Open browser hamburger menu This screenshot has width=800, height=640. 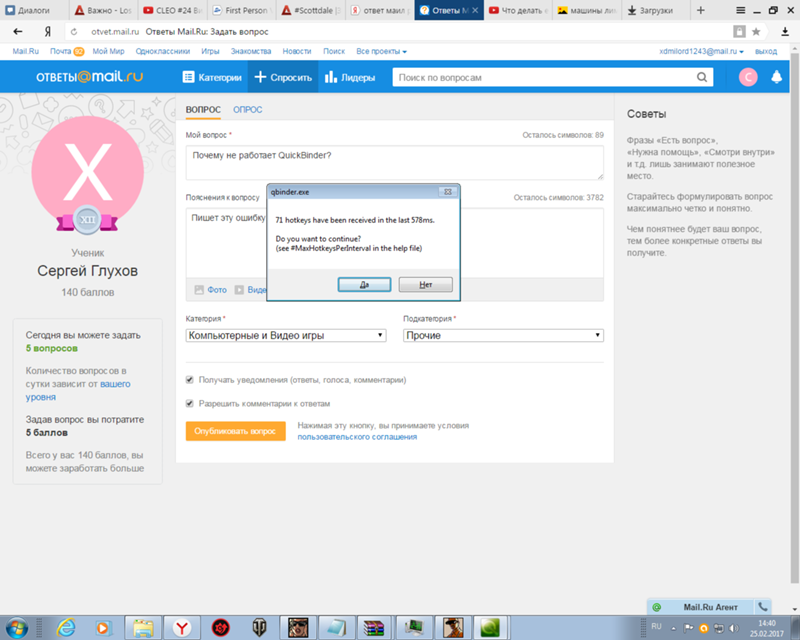[740, 10]
